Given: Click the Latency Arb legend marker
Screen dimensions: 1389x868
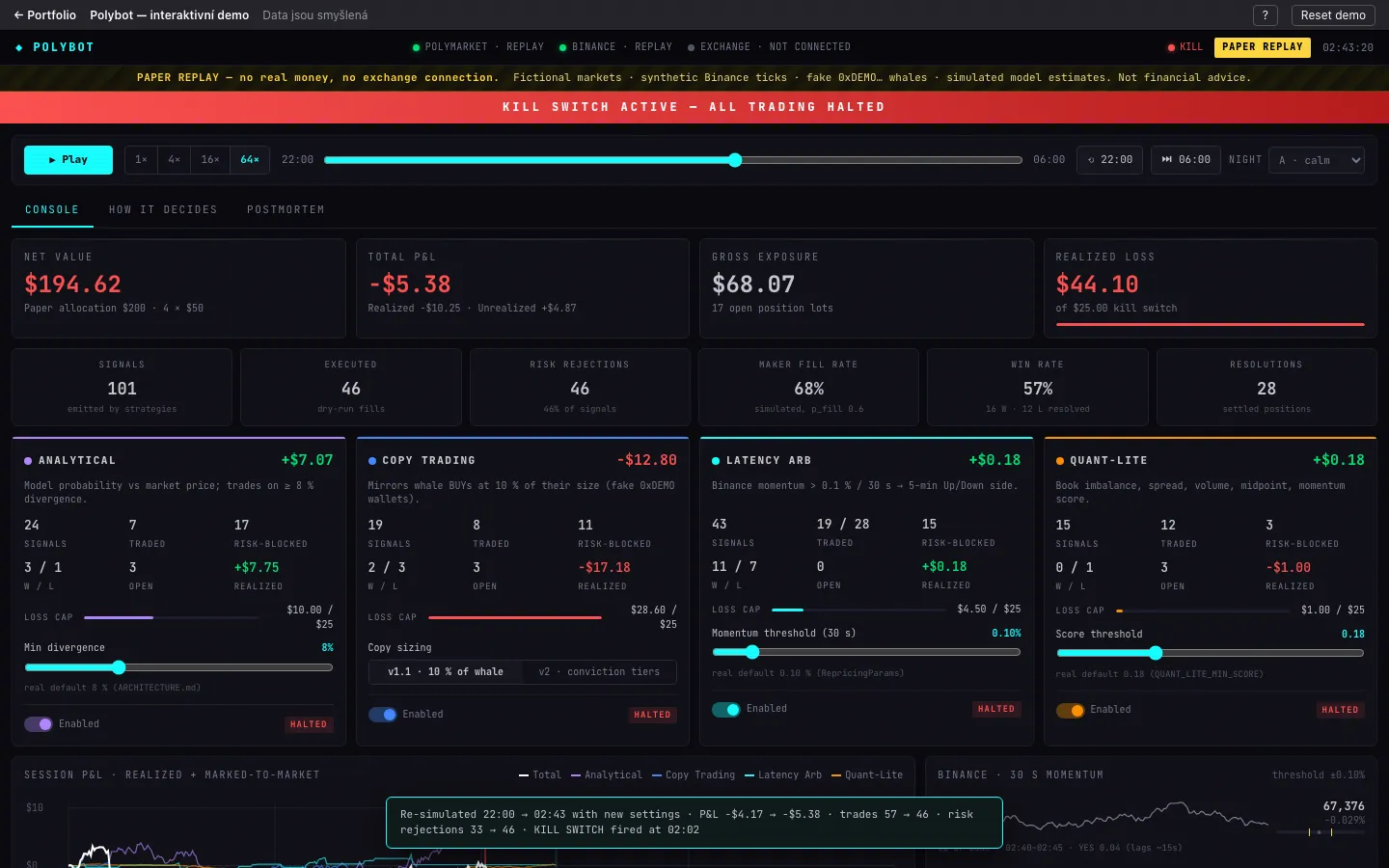Looking at the screenshot, I should pos(749,775).
